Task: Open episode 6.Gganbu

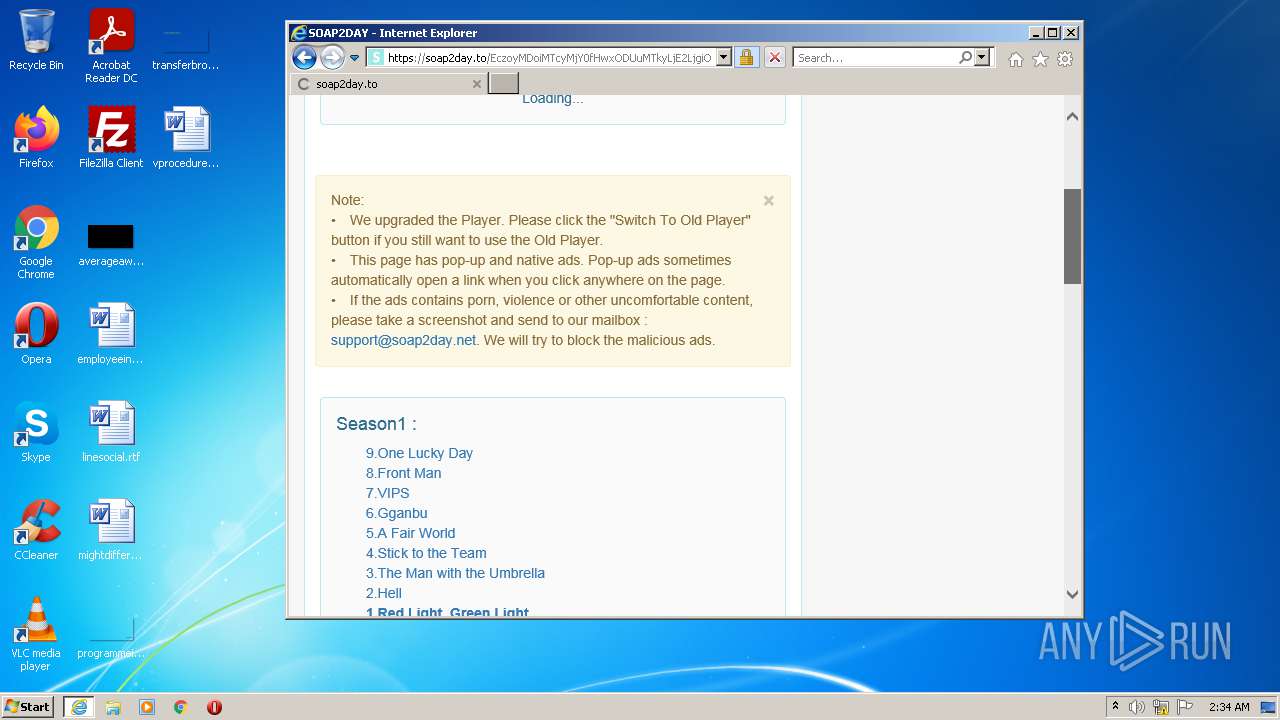Action: tap(396, 513)
